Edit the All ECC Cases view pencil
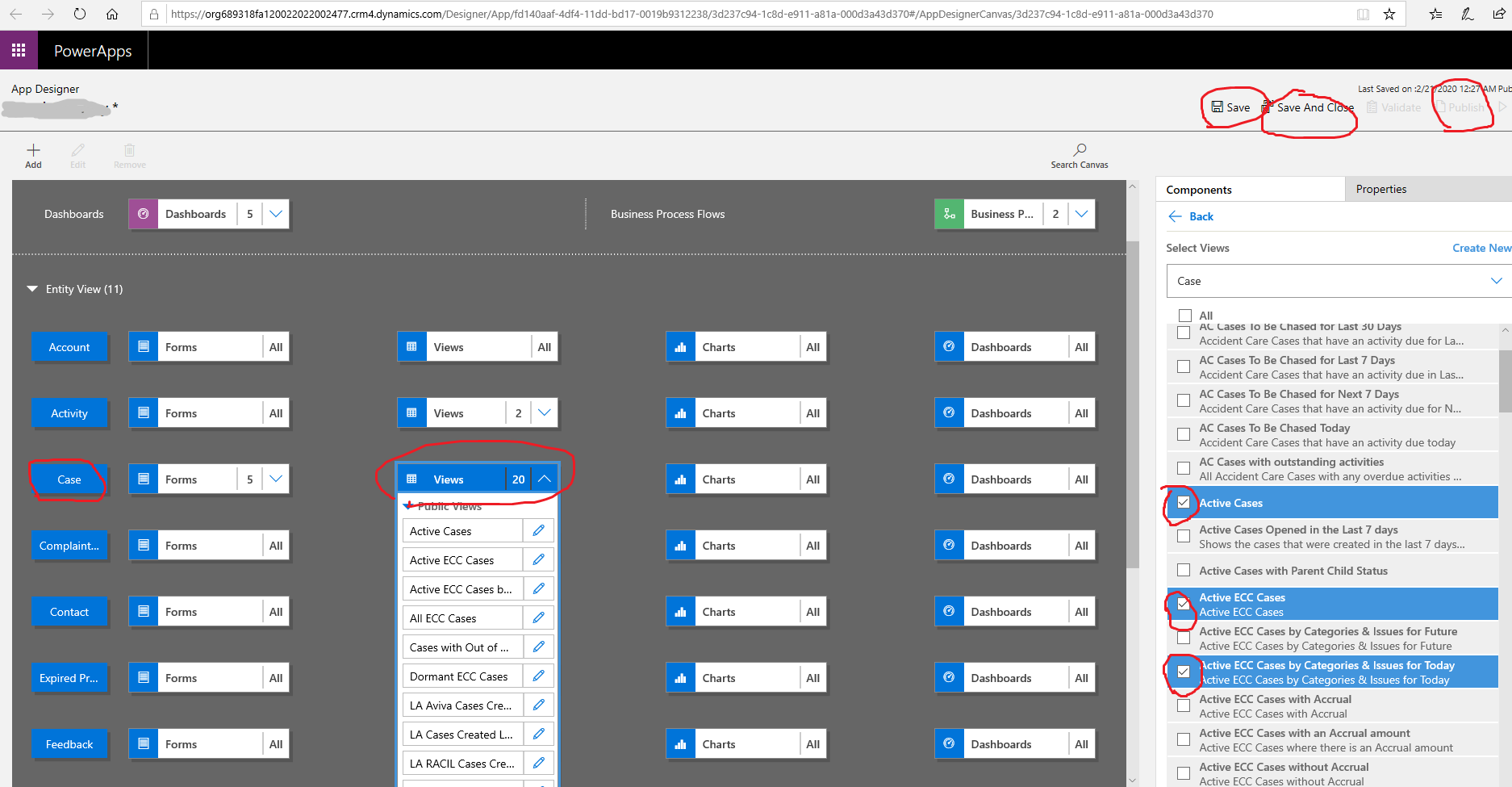This screenshot has height=787, width=1512. 538,617
